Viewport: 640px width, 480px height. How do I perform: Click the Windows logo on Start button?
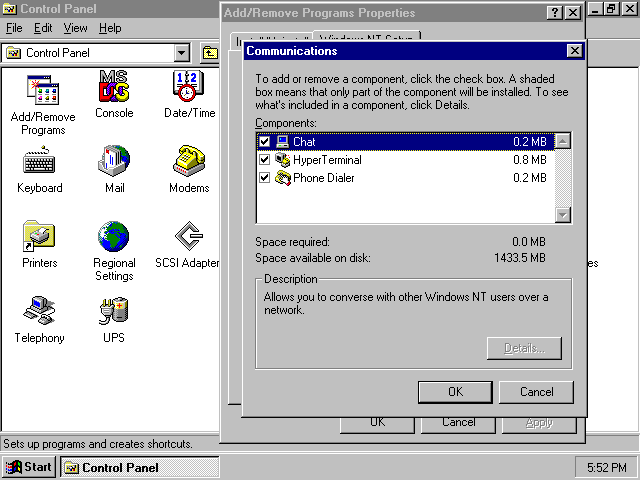tap(13, 467)
